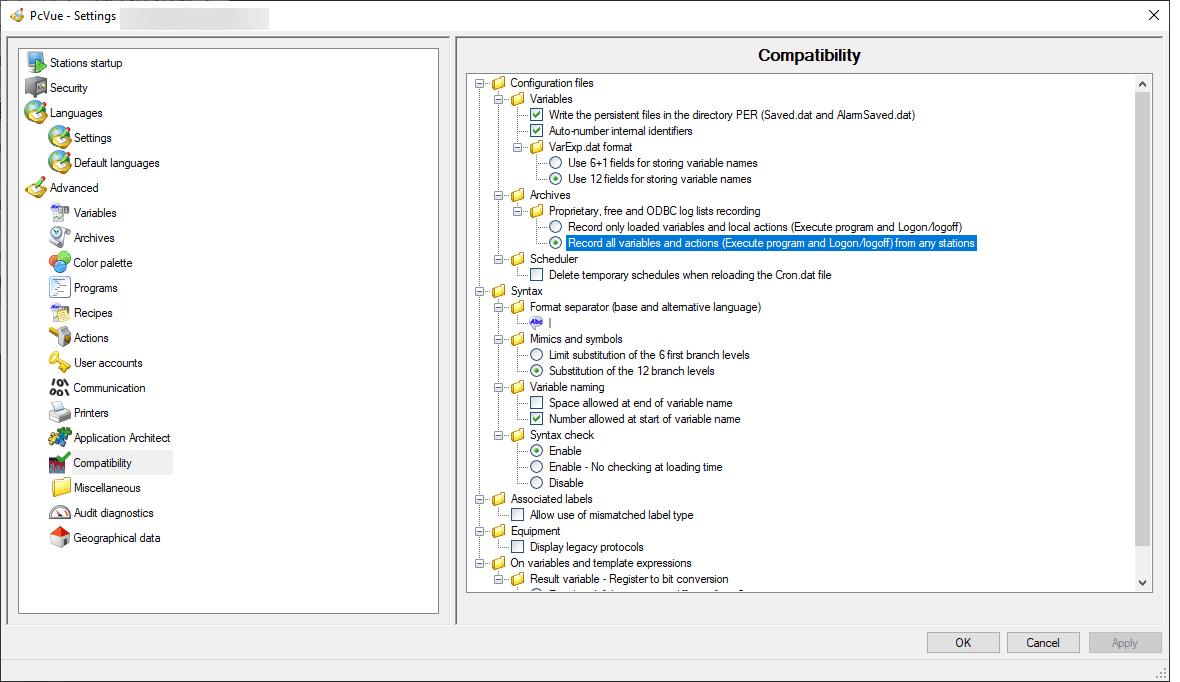Click the Security safe icon

[35, 87]
